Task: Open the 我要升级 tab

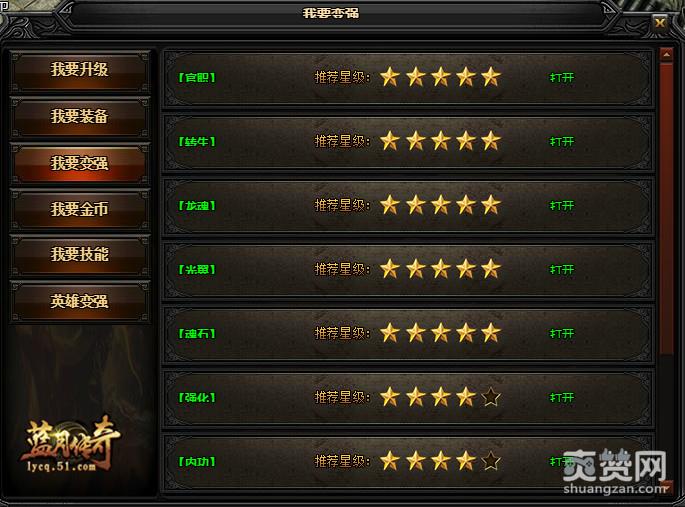Action: 80,70
